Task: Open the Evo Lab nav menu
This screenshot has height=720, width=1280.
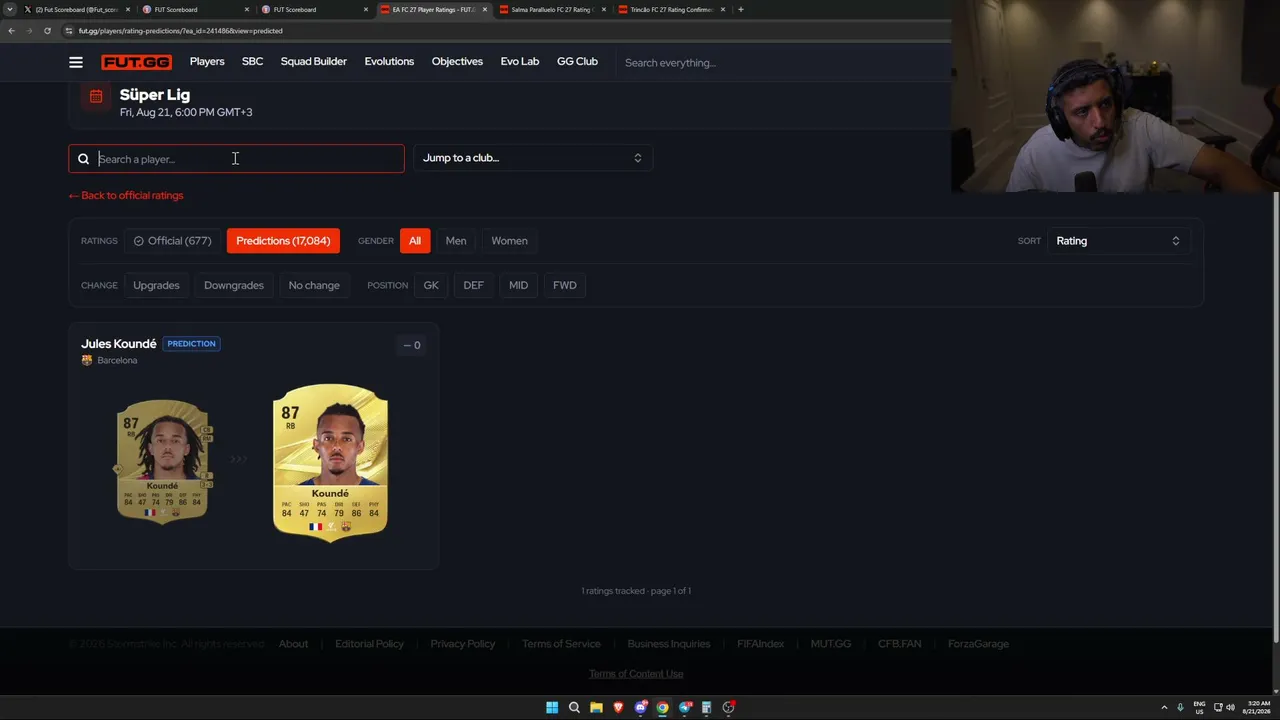Action: (520, 62)
